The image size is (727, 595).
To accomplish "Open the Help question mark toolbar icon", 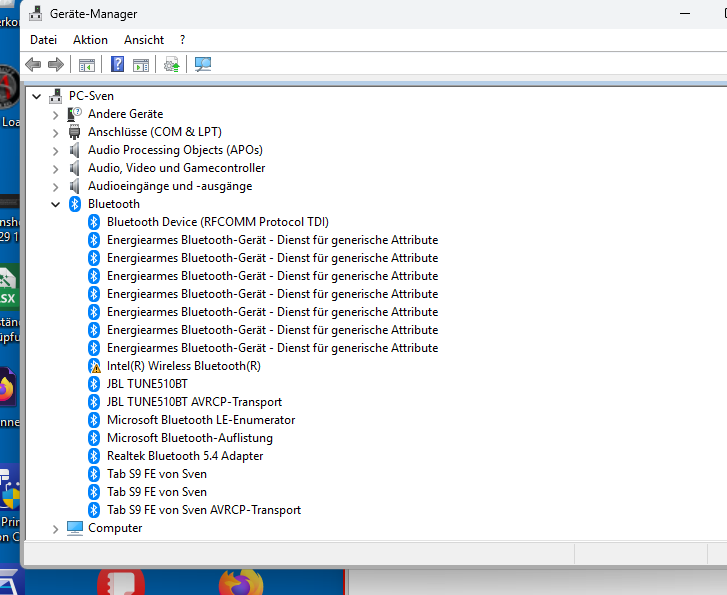I will tap(117, 64).
